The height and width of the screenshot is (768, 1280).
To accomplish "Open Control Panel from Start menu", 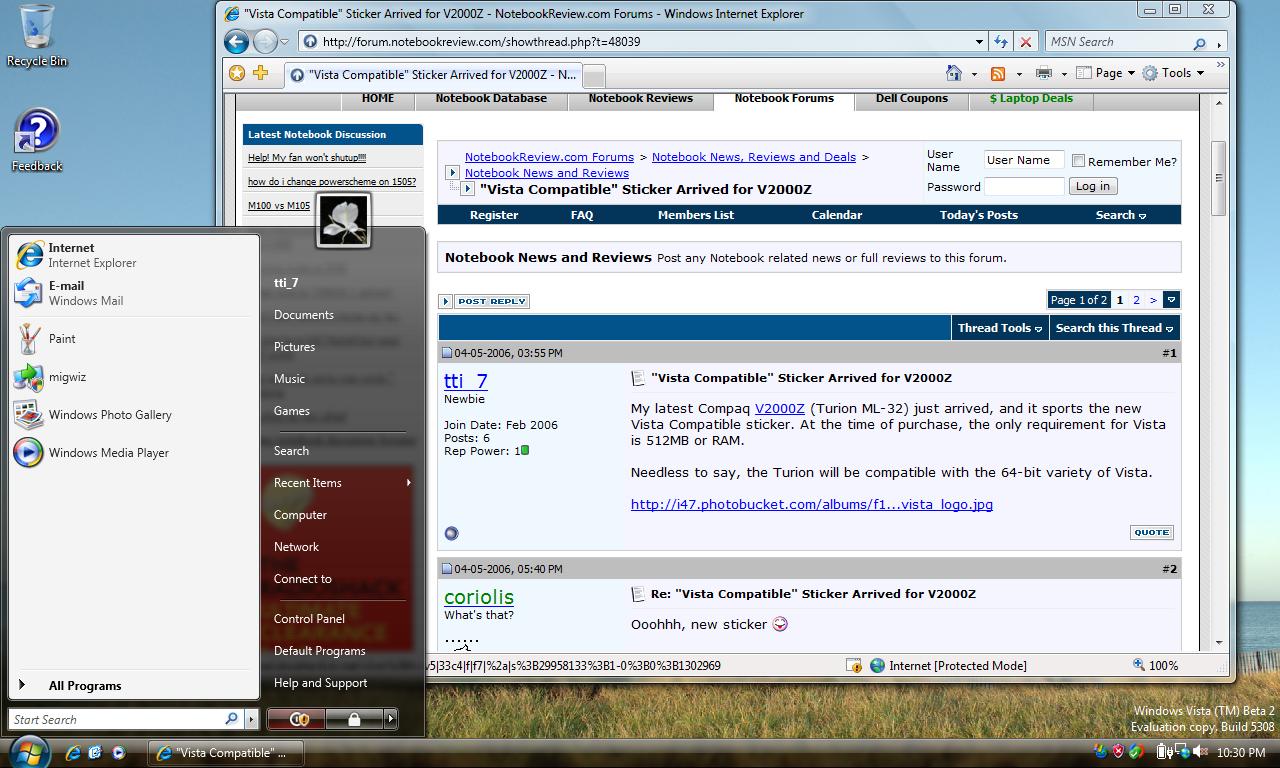I will pyautogui.click(x=309, y=619).
